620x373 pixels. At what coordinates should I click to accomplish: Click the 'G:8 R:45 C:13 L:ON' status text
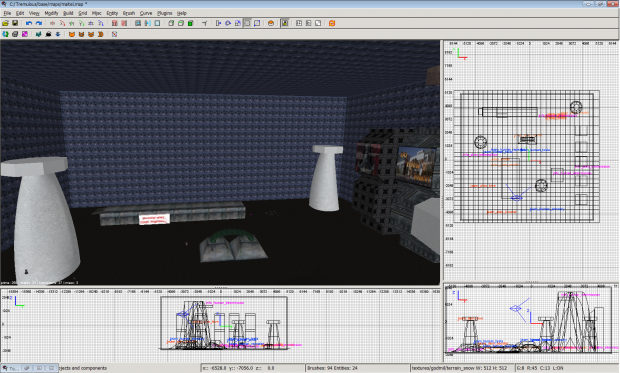coord(540,368)
